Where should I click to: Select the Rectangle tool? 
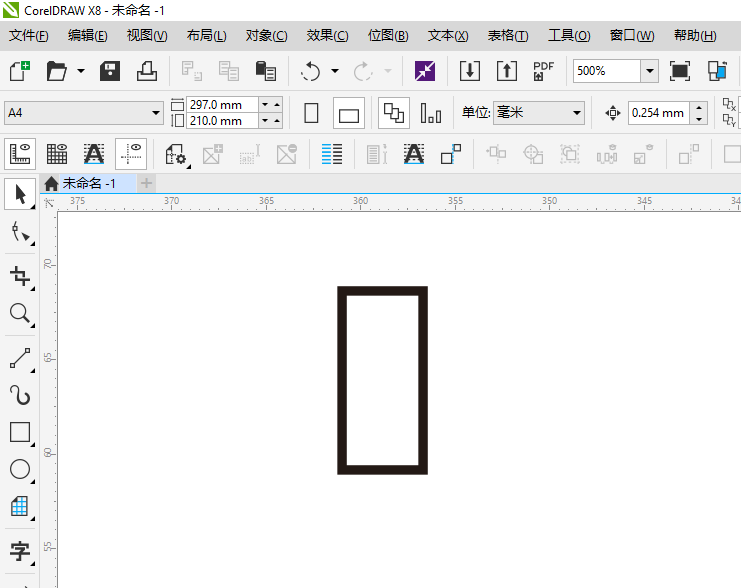[x=19, y=432]
